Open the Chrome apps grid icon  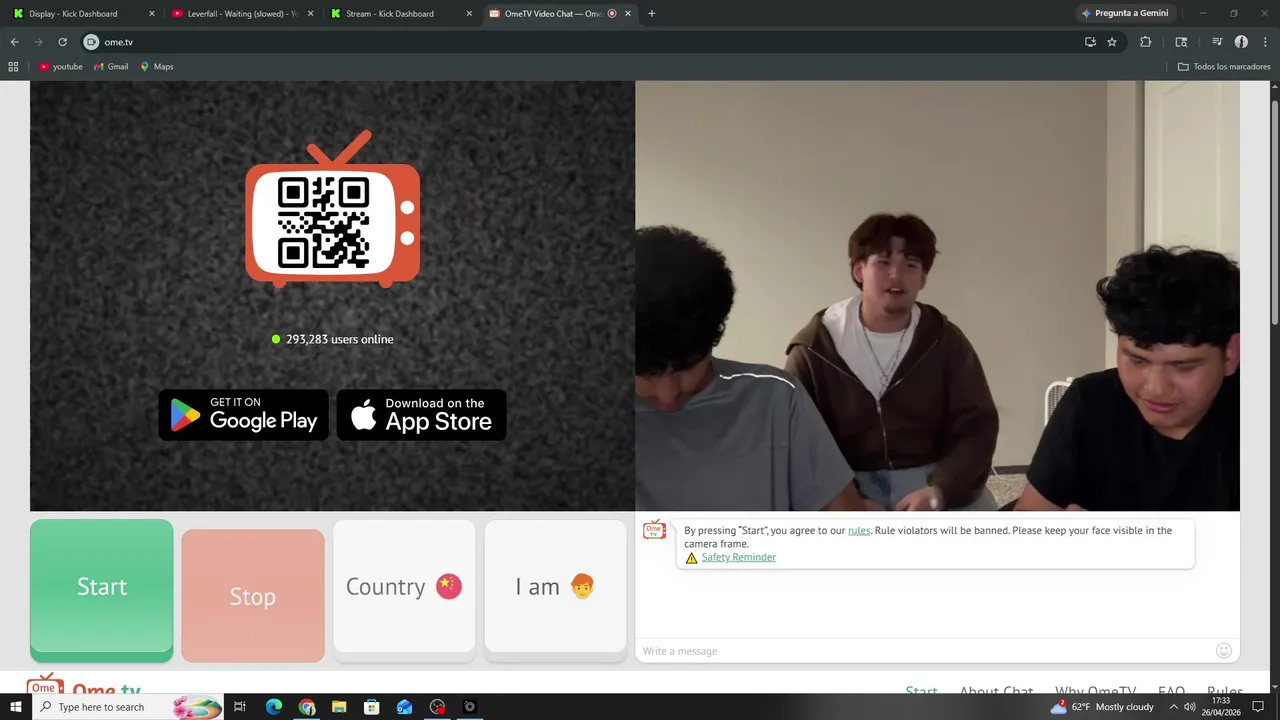tap(13, 67)
